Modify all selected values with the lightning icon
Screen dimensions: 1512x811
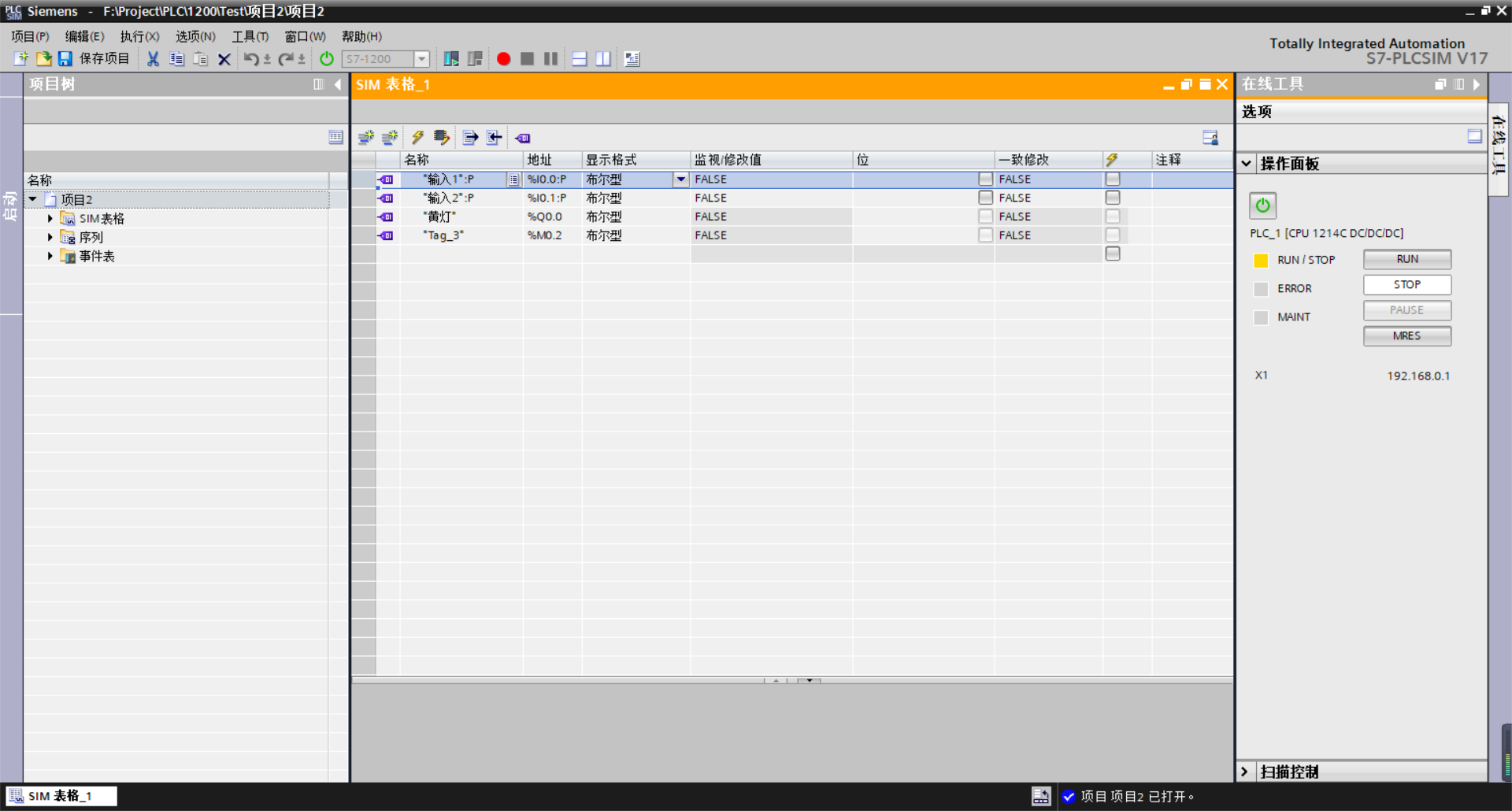point(417,137)
